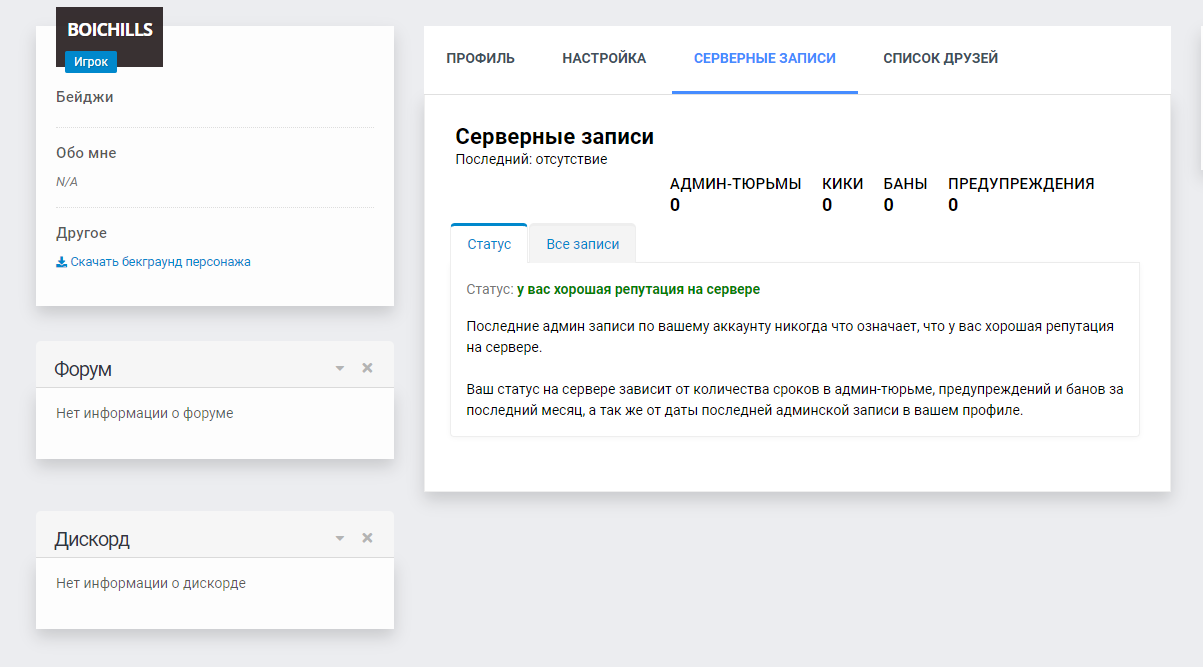Image resolution: width=1203 pixels, height=667 pixels.
Task: Click the Игрок role badge
Action: [x=91, y=62]
